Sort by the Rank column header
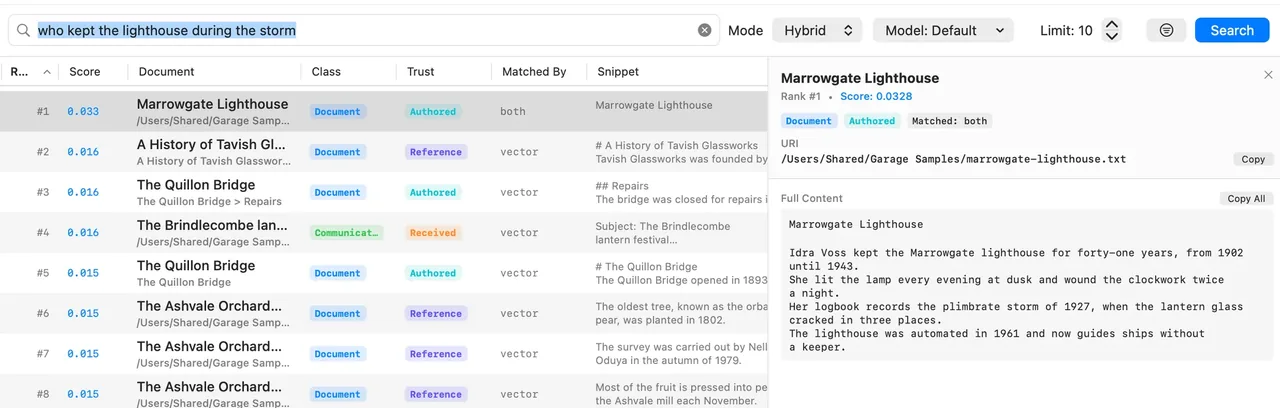The width and height of the screenshot is (1280, 408). tap(30, 71)
